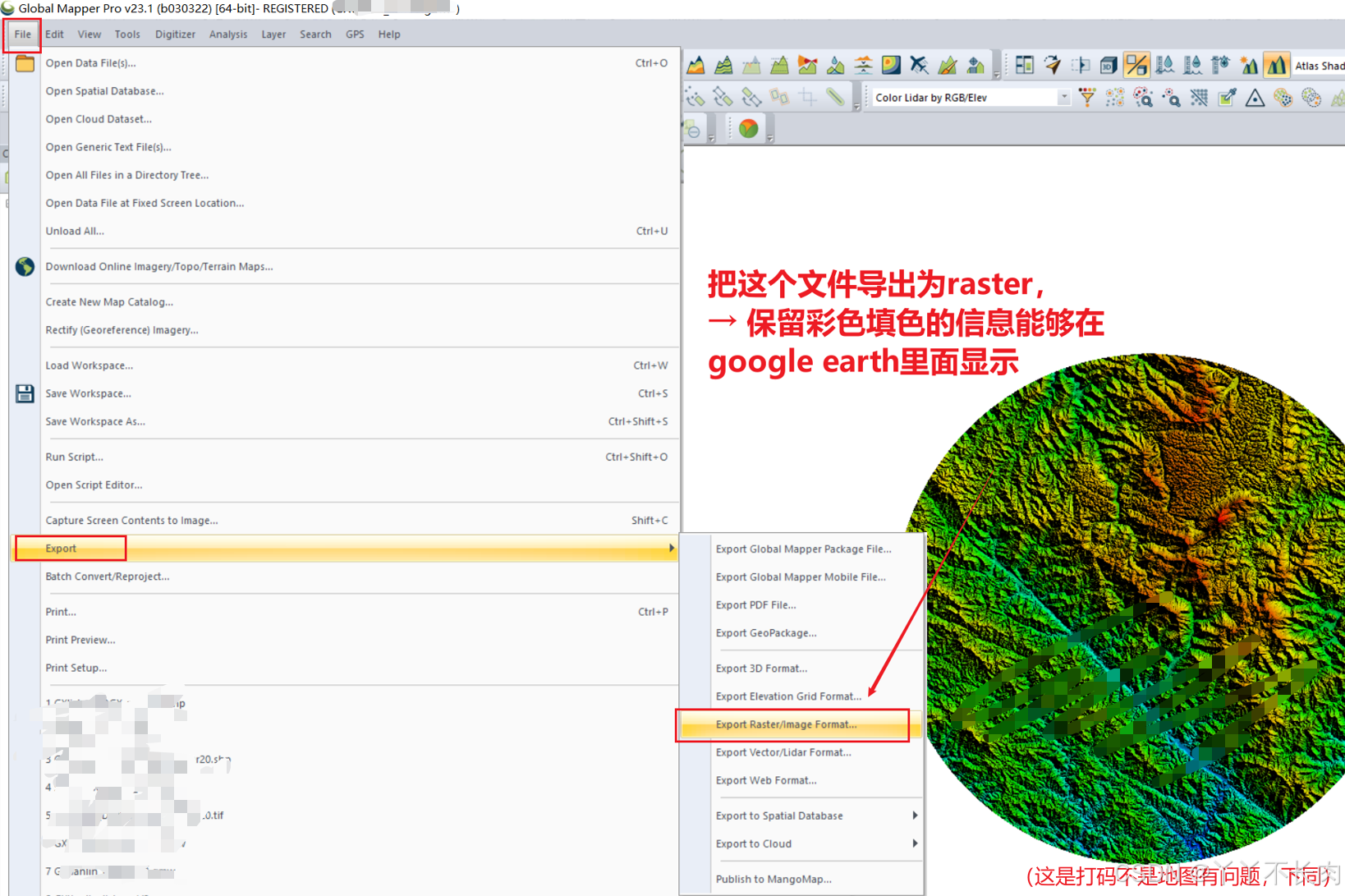1345x896 pixels.
Task: Select Export 3D Format
Action: 801,669
